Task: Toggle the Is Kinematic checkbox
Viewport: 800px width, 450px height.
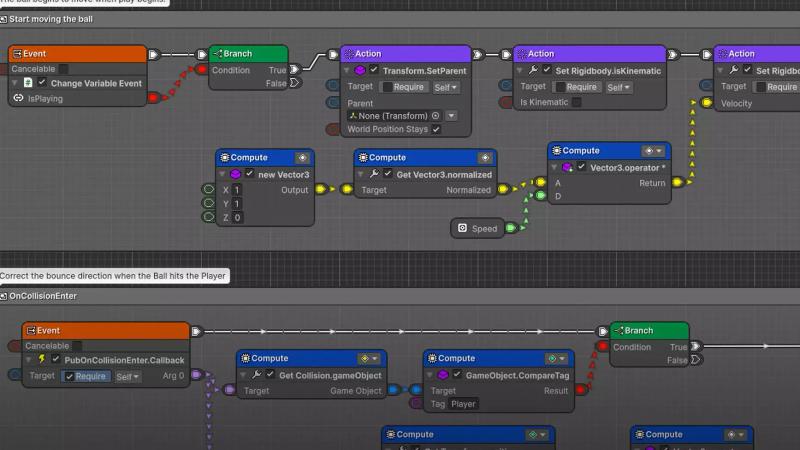Action: point(577,102)
